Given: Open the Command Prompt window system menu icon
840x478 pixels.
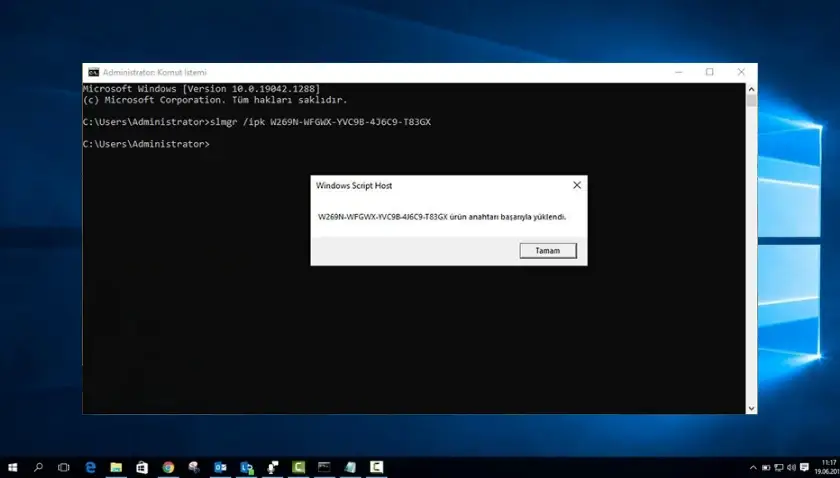Looking at the screenshot, I should pos(94,72).
